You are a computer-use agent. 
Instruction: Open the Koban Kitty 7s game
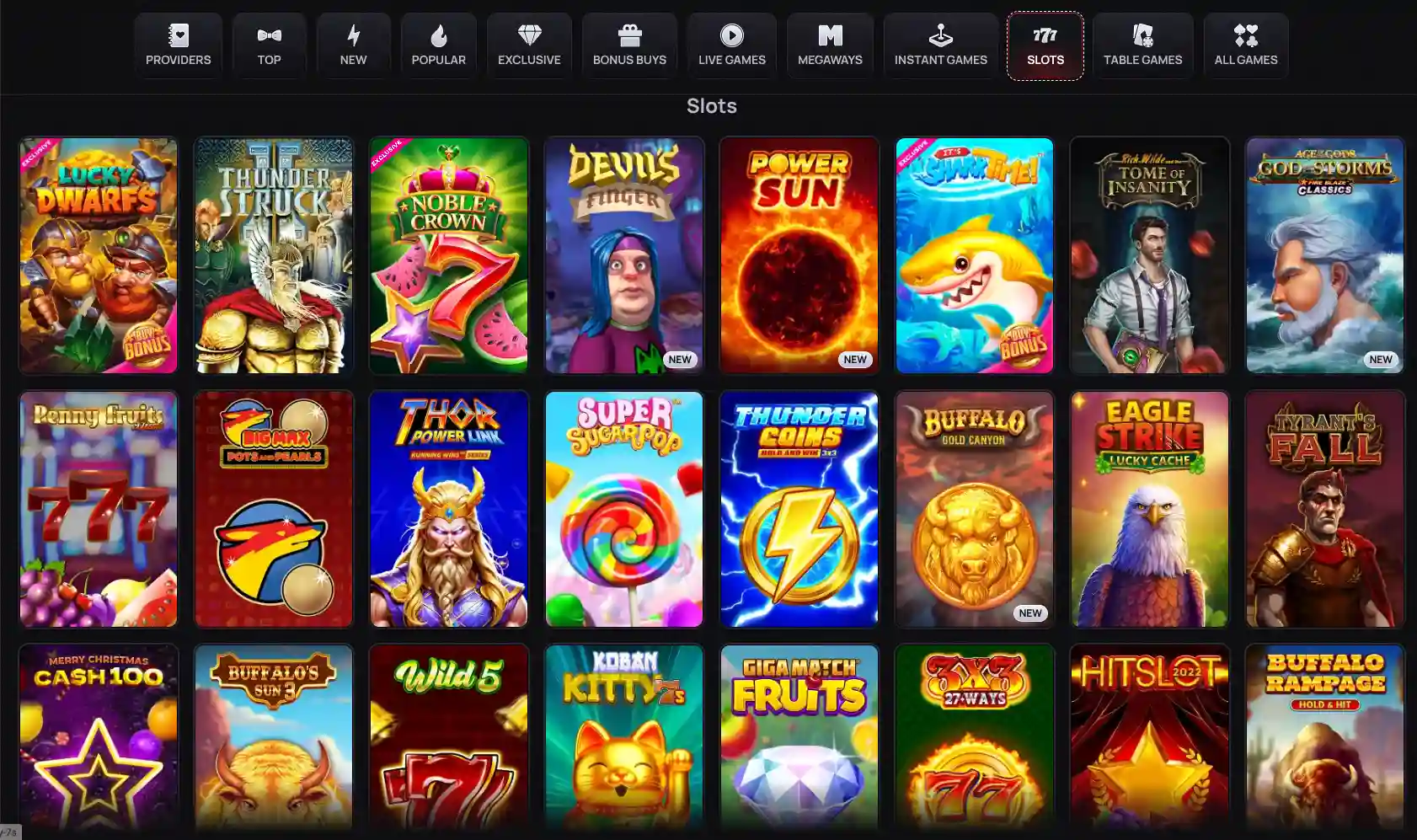(624, 737)
